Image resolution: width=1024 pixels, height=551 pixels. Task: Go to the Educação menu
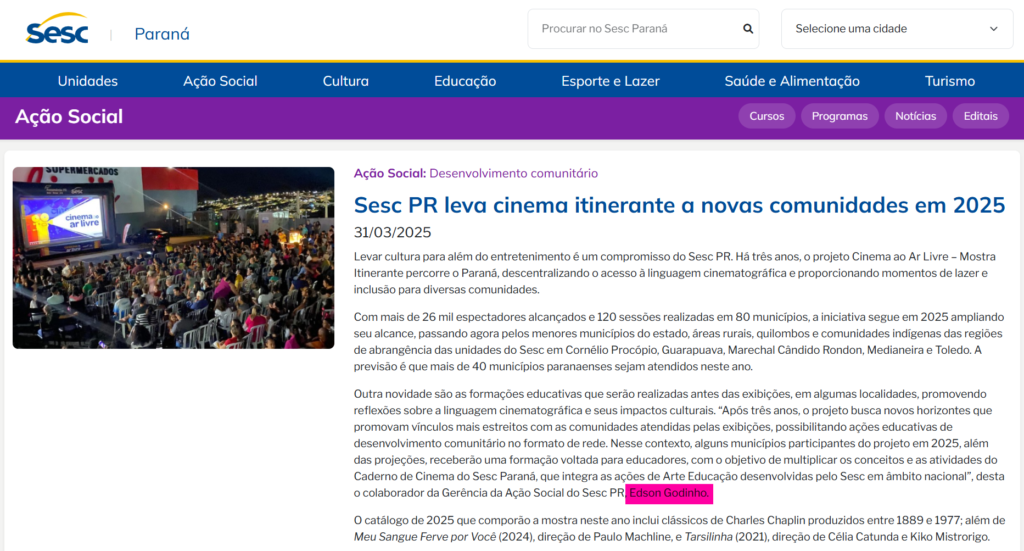click(x=465, y=81)
